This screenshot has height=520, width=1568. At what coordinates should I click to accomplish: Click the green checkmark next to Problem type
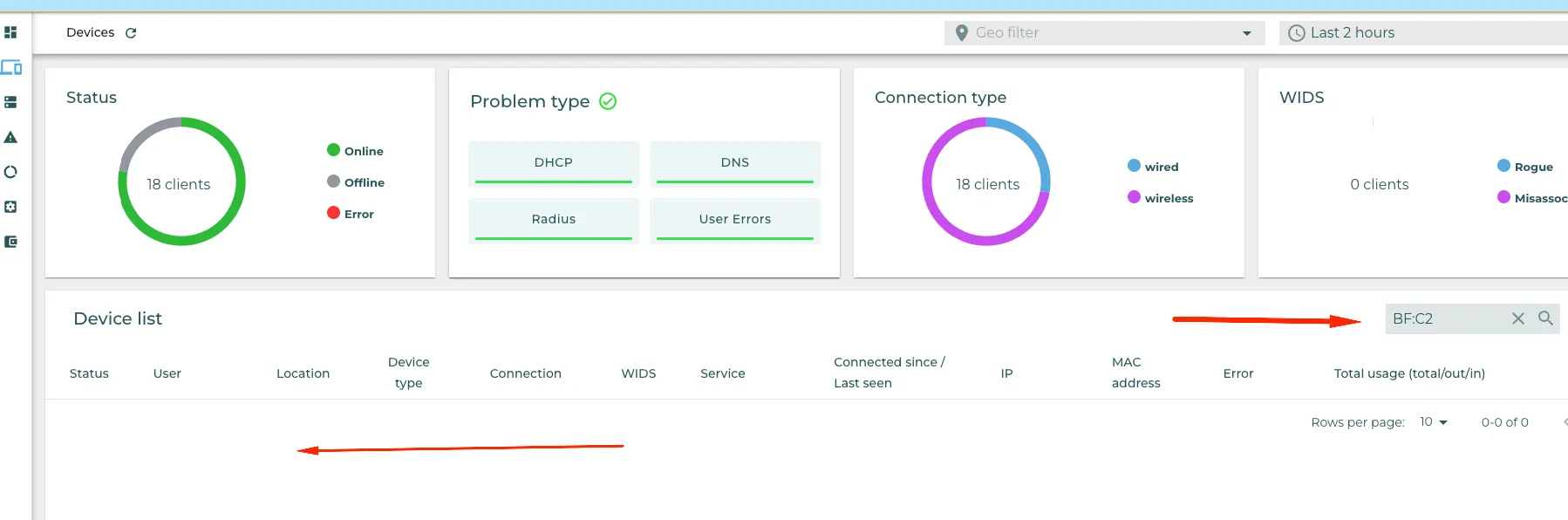[608, 101]
